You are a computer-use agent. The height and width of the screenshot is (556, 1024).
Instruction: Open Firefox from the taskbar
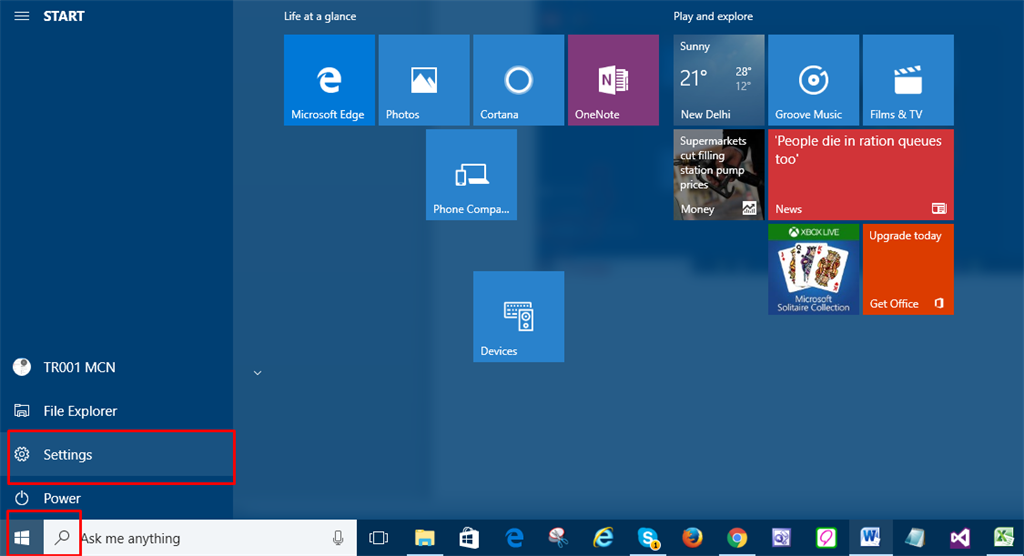click(x=692, y=538)
